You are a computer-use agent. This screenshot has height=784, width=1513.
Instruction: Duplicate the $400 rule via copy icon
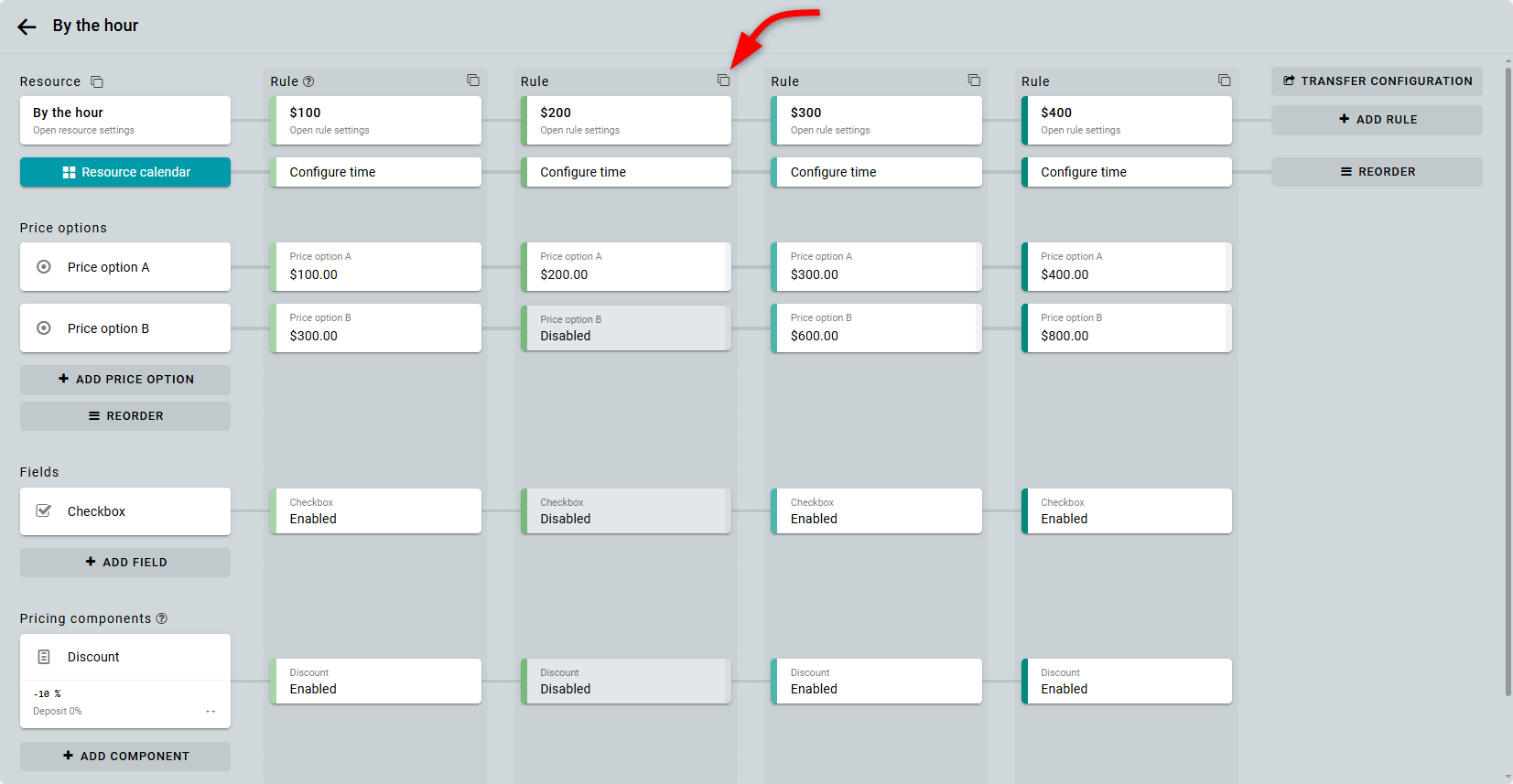tap(1224, 81)
